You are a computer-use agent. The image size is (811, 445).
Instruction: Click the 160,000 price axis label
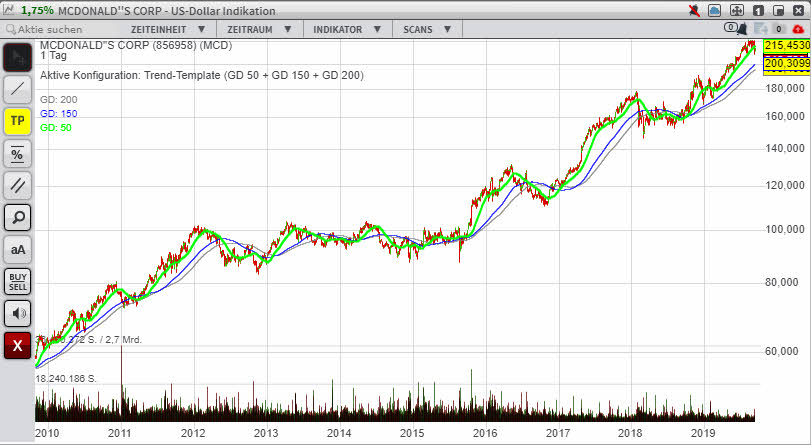(x=785, y=116)
